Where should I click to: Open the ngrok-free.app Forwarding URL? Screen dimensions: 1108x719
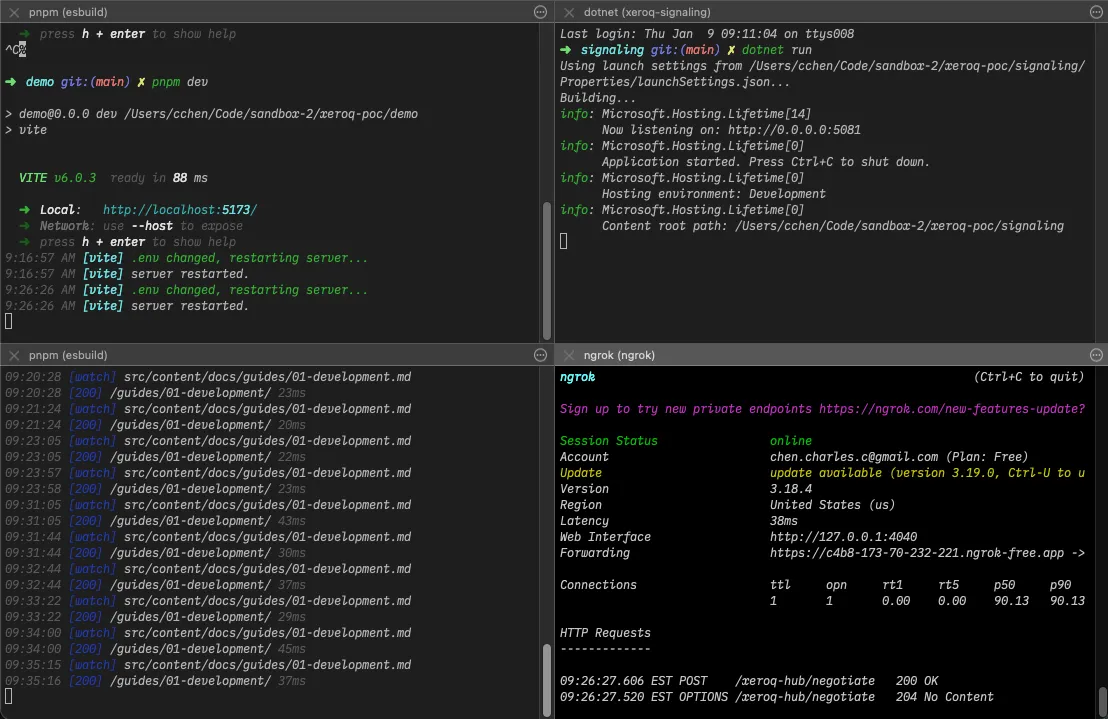917,553
